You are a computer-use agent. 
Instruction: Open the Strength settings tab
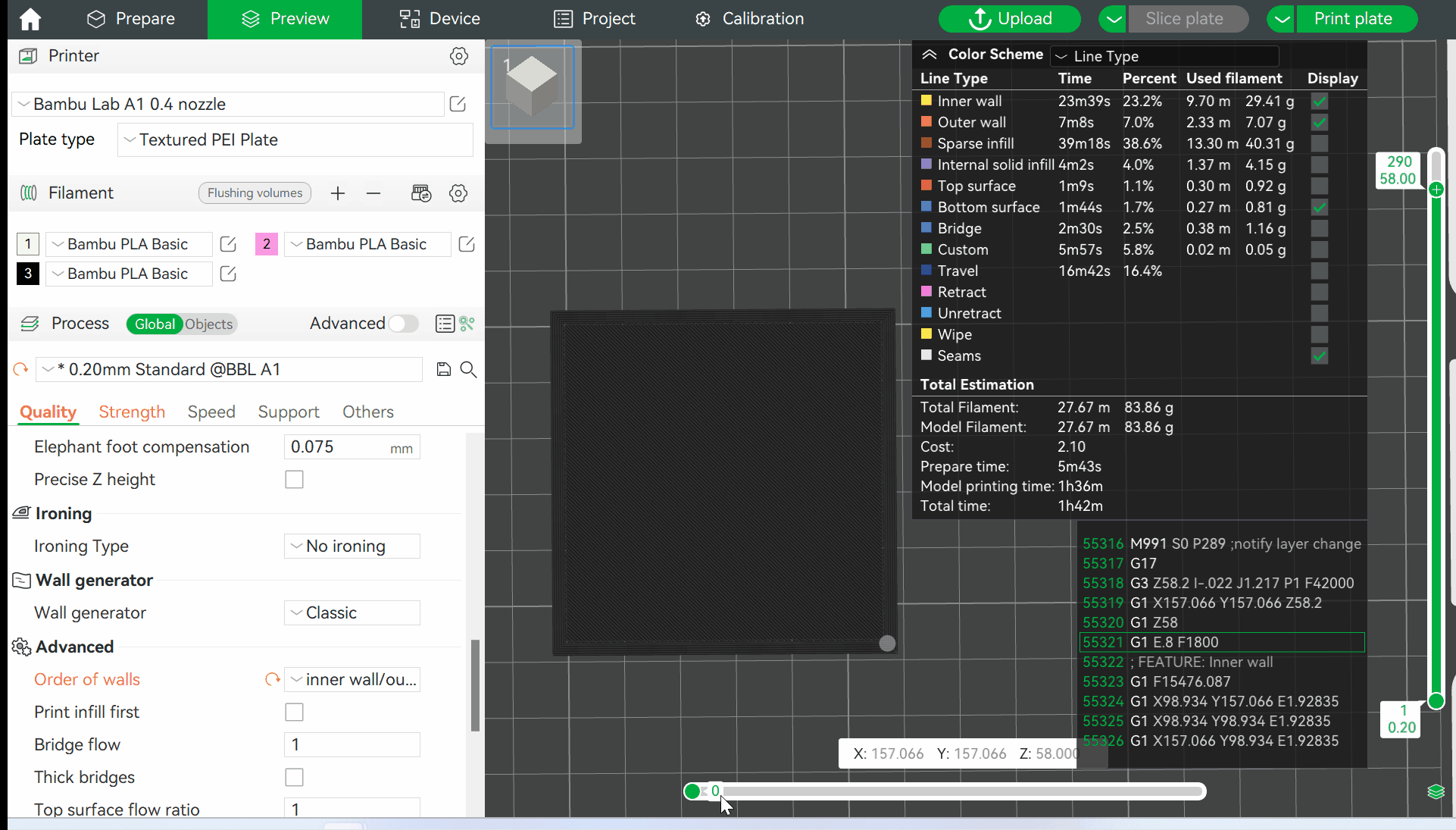tap(132, 412)
